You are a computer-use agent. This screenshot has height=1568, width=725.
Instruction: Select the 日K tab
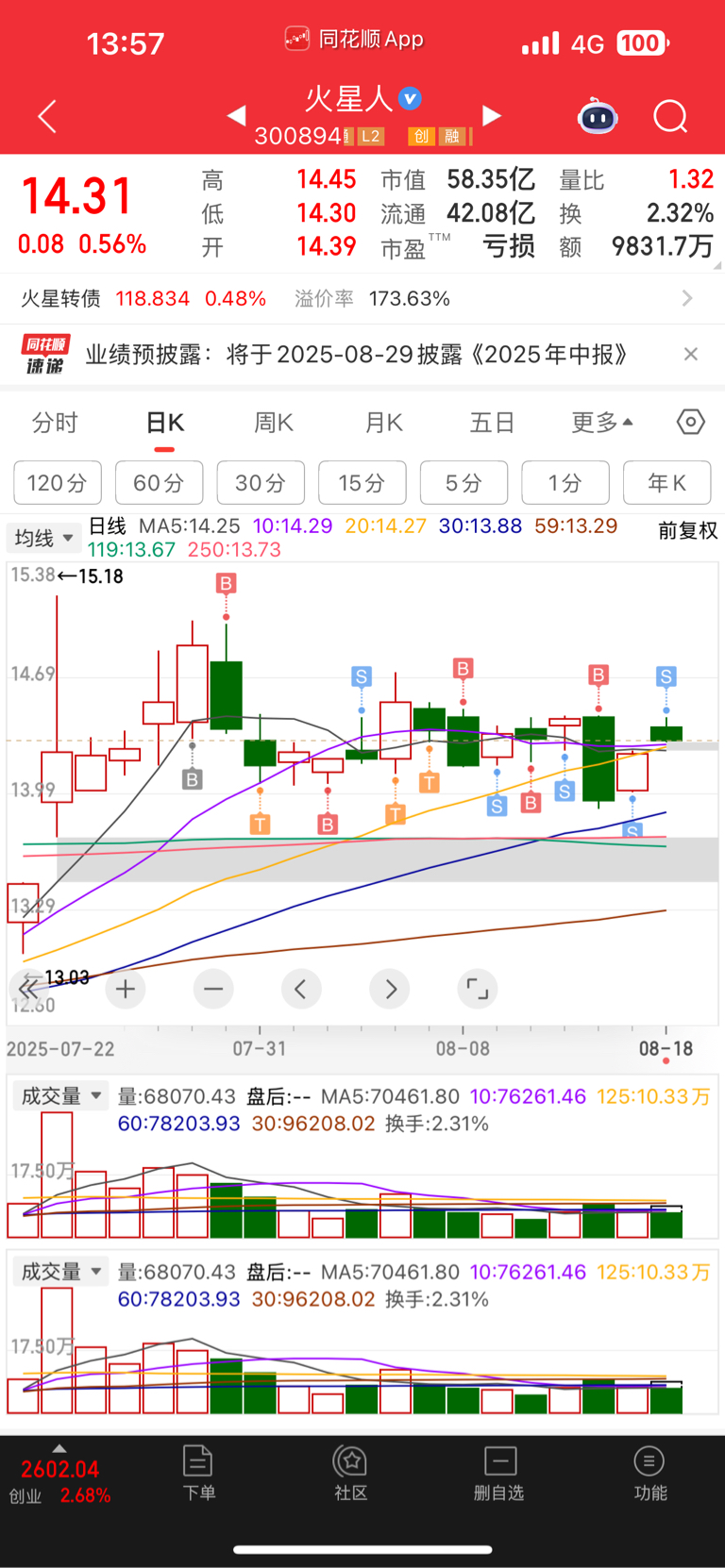point(165,422)
